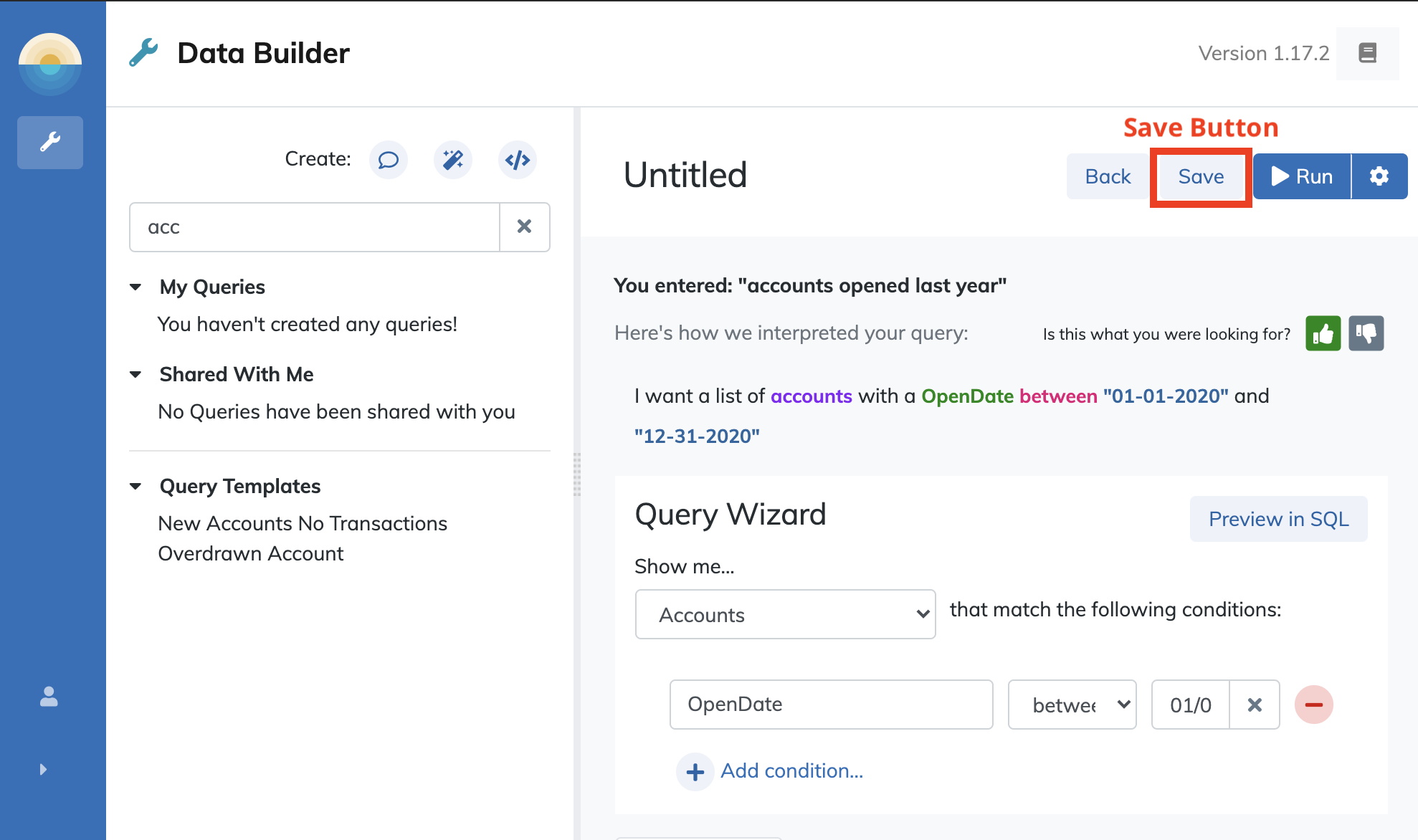
Task: Expand the left sidebar with arrow
Action: (43, 769)
